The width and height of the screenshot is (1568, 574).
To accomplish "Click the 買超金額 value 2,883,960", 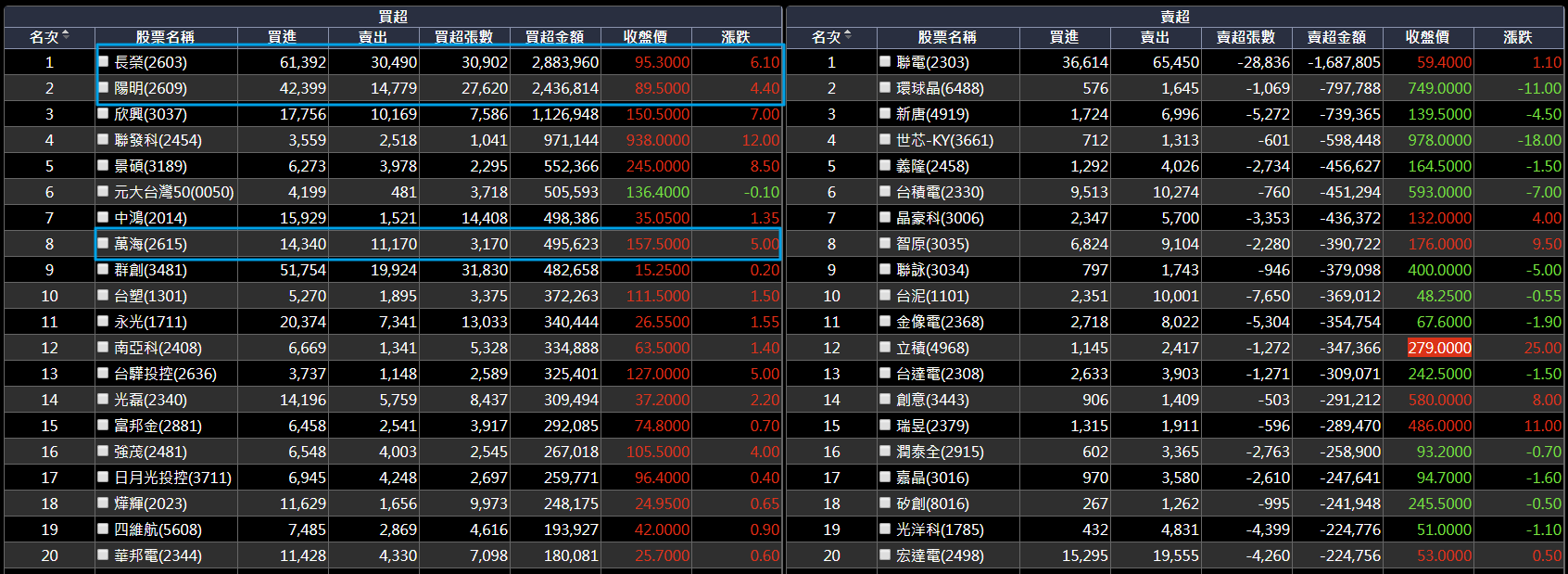I will click(x=565, y=62).
